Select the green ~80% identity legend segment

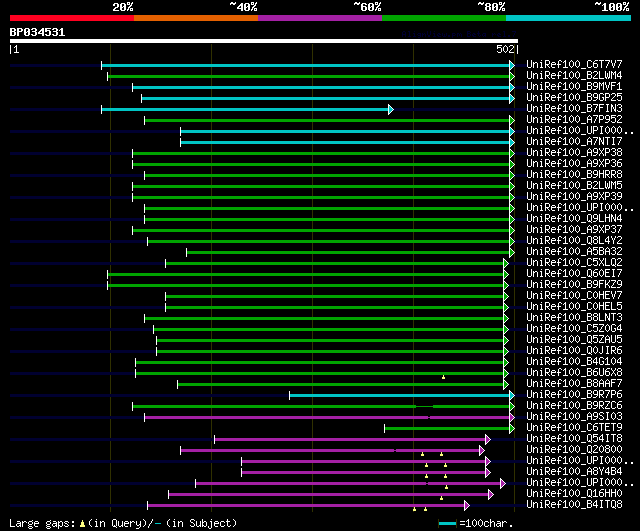click(x=444, y=18)
